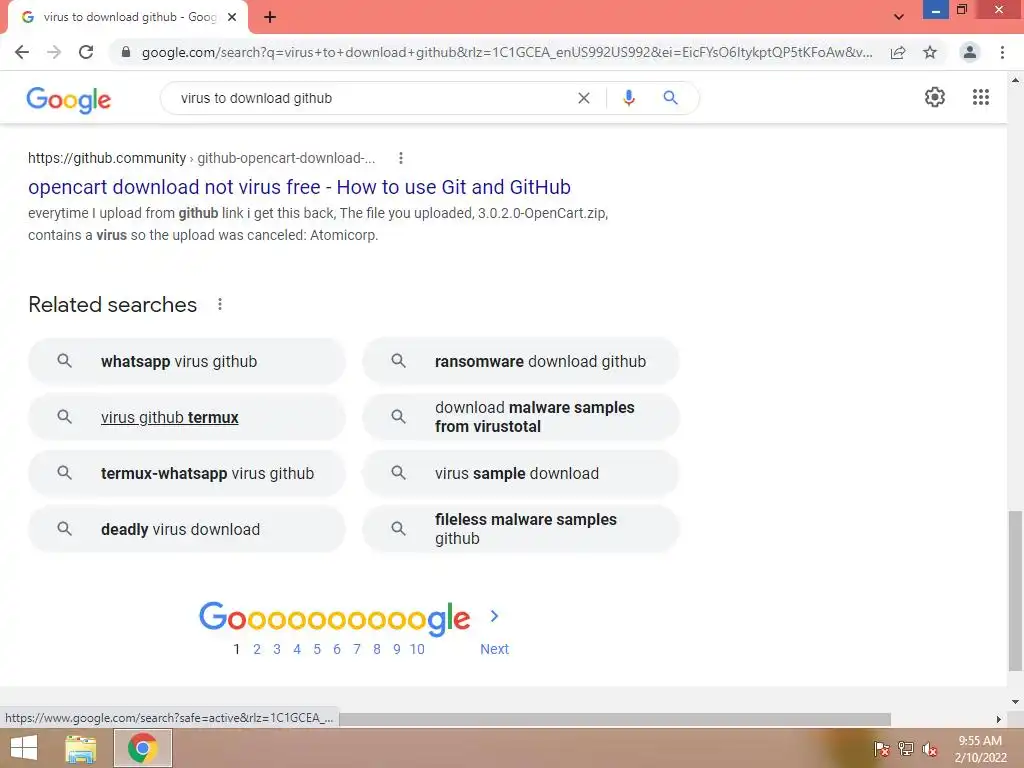Reload the Google search page
Image resolution: width=1024 pixels, height=768 pixels.
tap(86, 52)
